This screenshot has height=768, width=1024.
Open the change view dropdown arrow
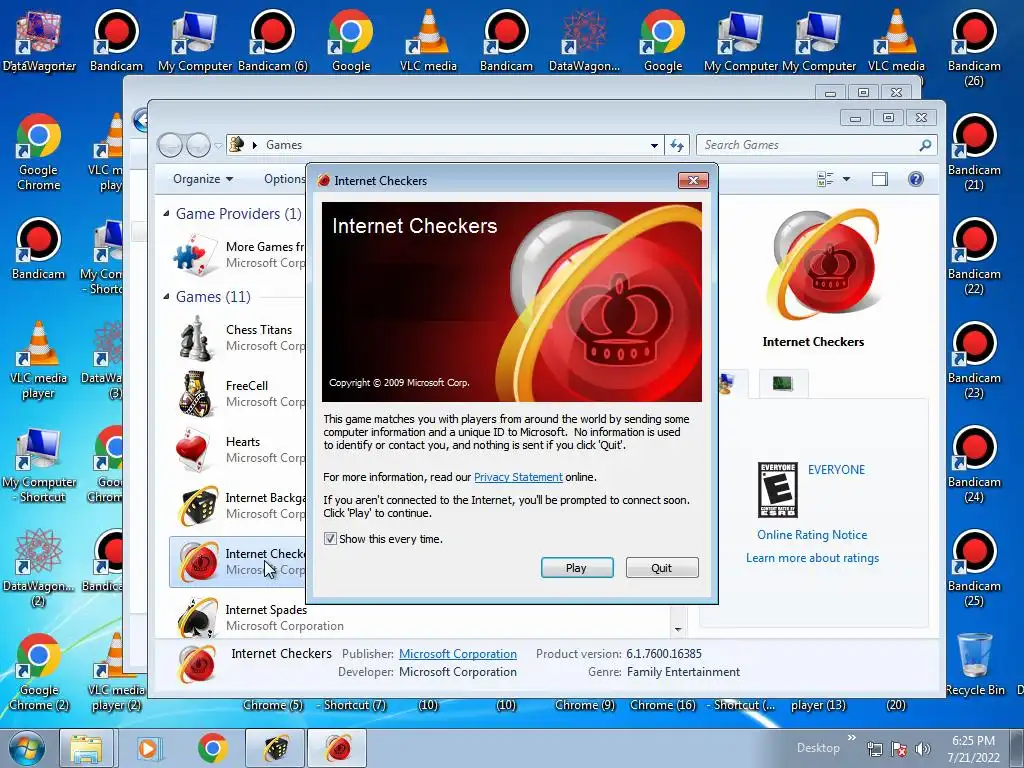(x=846, y=179)
